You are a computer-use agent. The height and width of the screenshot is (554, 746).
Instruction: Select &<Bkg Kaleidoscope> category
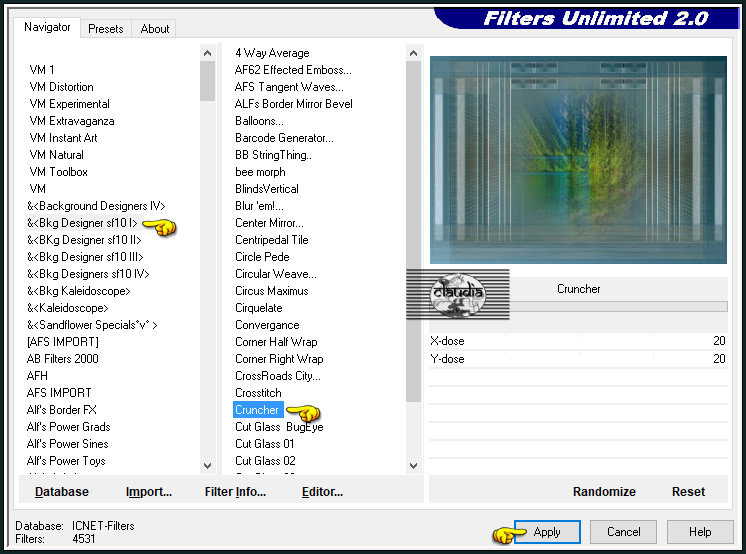[x=79, y=291]
